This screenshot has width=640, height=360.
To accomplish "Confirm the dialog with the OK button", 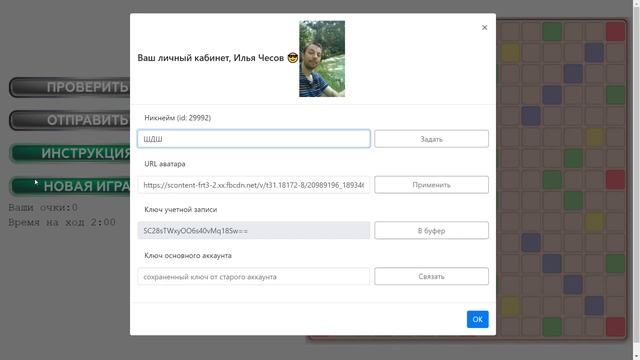I will (478, 319).
